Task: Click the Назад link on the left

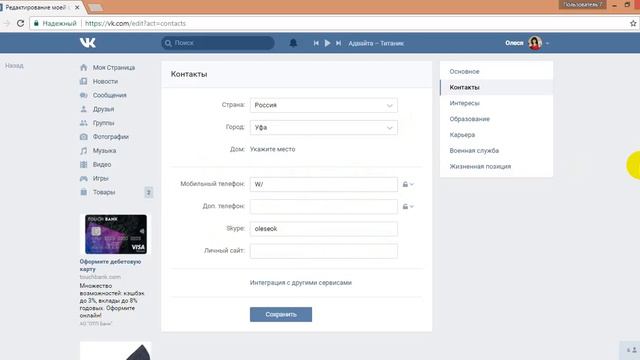Action: tap(14, 66)
